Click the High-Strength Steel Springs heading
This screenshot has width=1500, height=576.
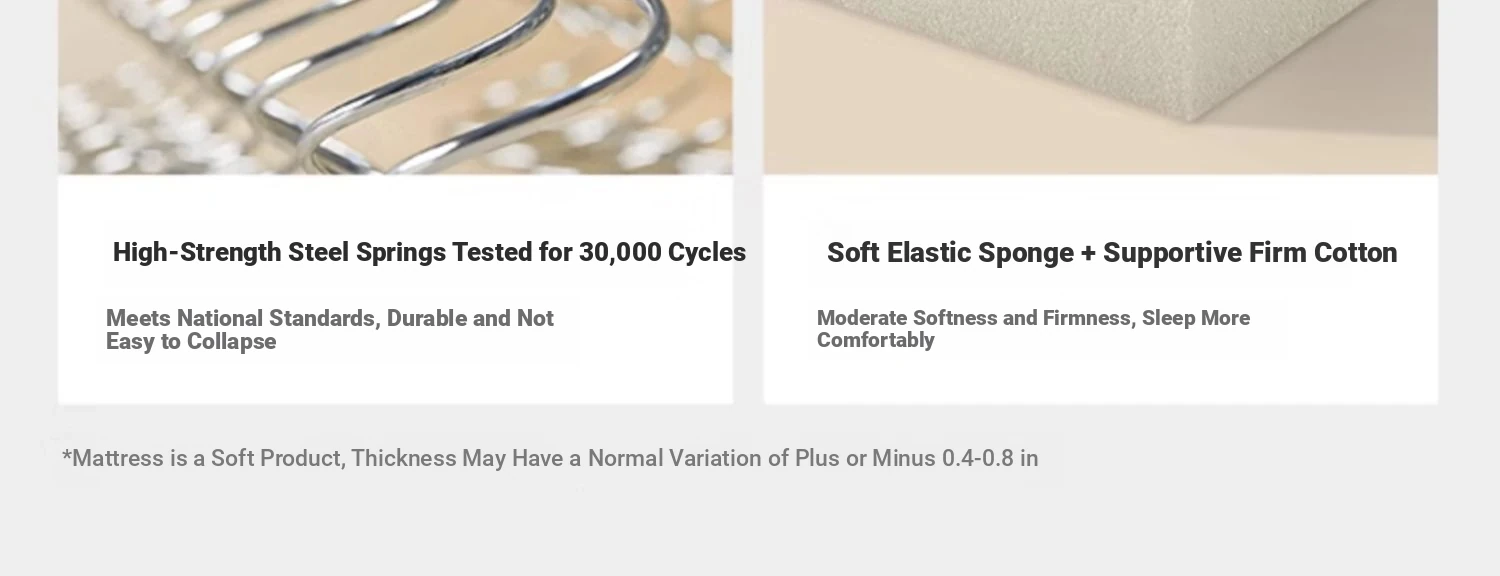point(429,253)
